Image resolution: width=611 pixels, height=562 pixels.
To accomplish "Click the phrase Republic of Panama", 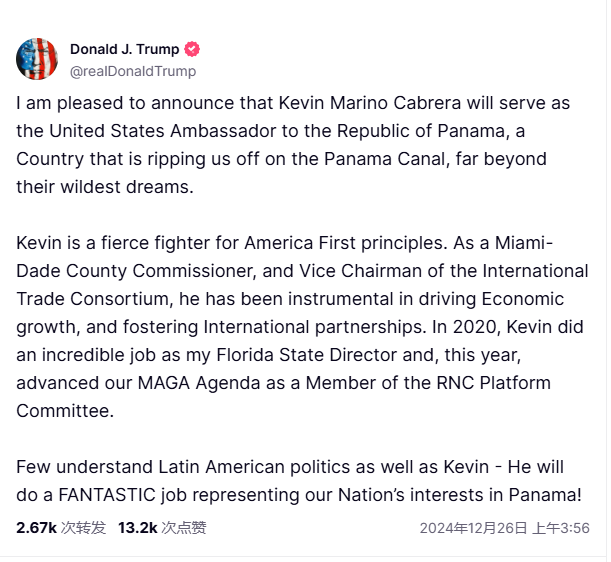I will (440, 131).
